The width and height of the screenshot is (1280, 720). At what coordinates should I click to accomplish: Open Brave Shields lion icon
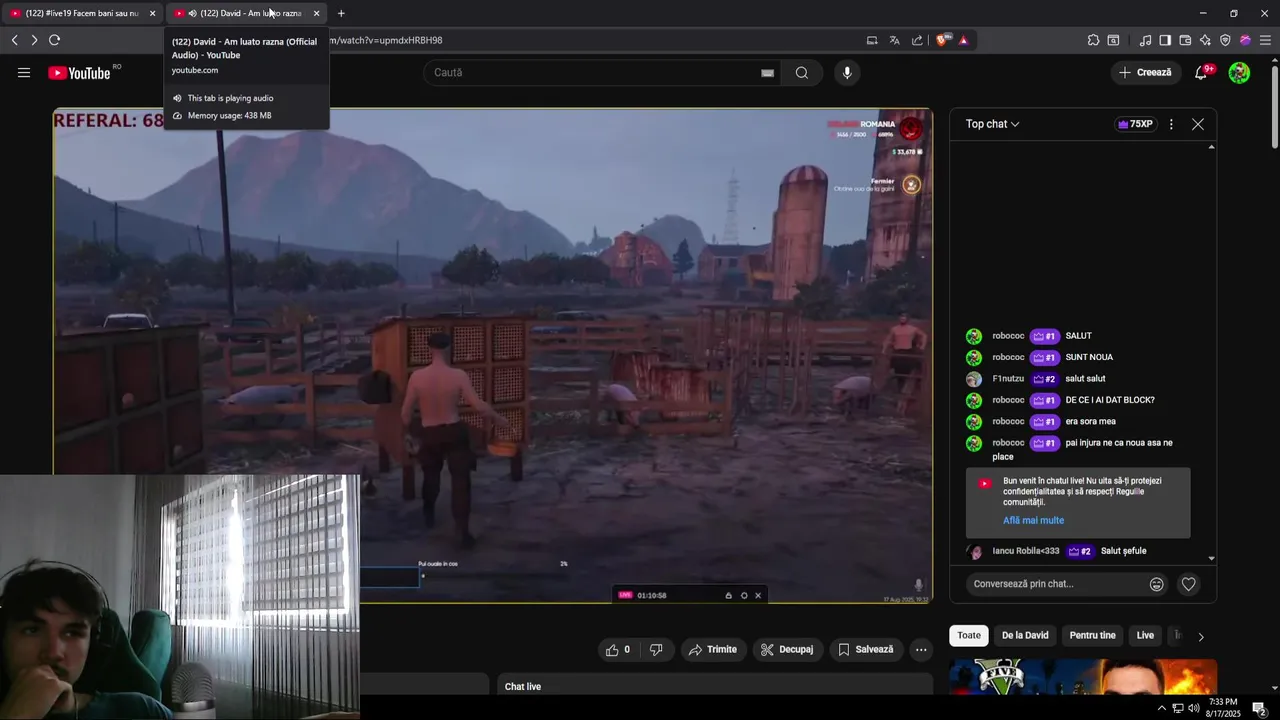pos(942,40)
